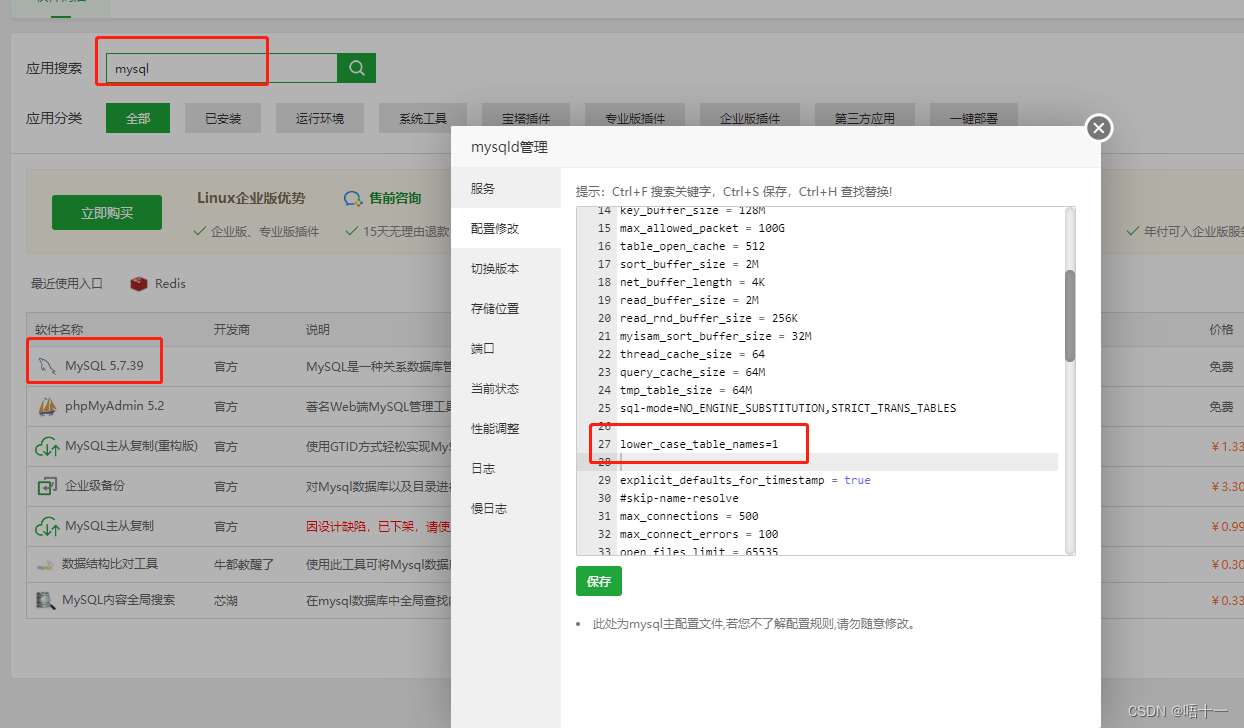
Task: Open the 企业级备份 software entry
Action: pos(95,486)
